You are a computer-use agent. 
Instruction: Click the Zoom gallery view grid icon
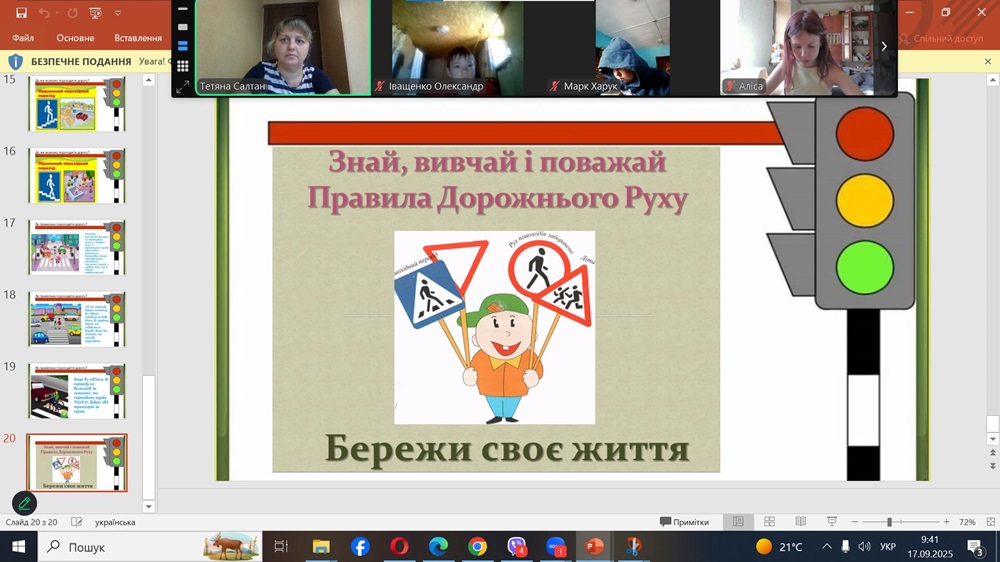pos(182,66)
